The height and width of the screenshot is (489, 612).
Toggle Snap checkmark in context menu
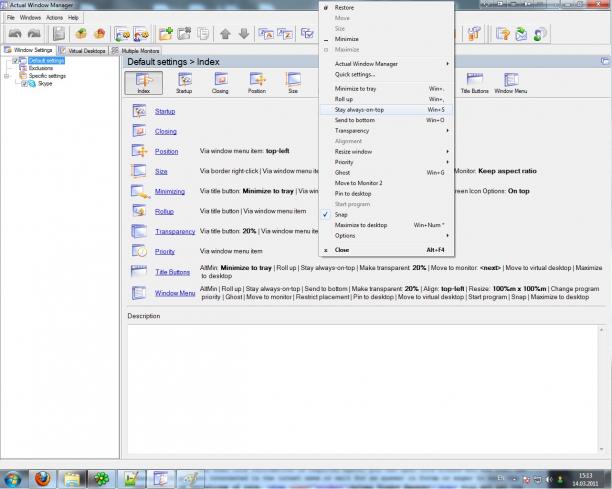326,214
